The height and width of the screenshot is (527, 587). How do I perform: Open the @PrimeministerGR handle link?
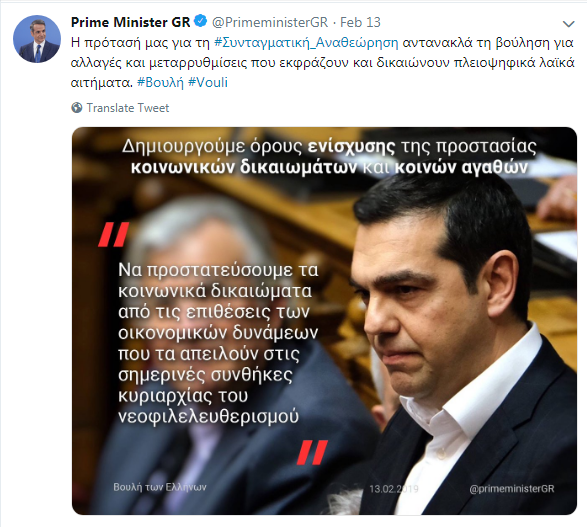coord(270,22)
